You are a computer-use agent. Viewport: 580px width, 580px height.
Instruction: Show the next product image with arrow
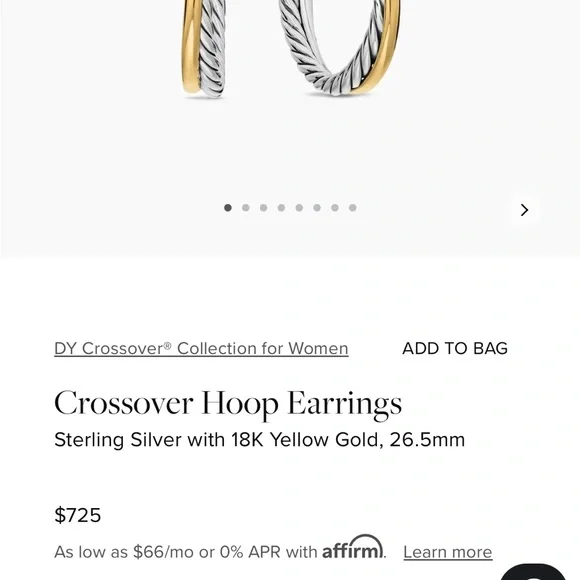[524, 210]
